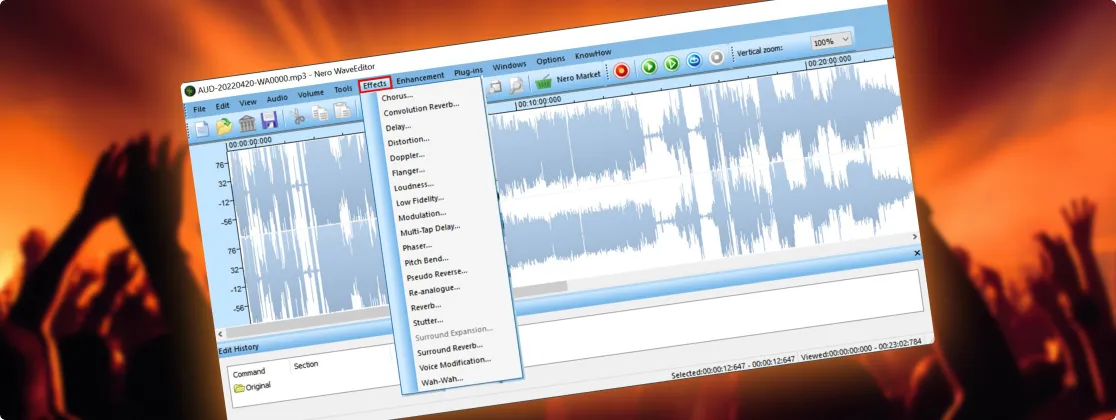Toggle the blue loop playback button
The width and height of the screenshot is (1116, 420).
pyautogui.click(x=695, y=61)
